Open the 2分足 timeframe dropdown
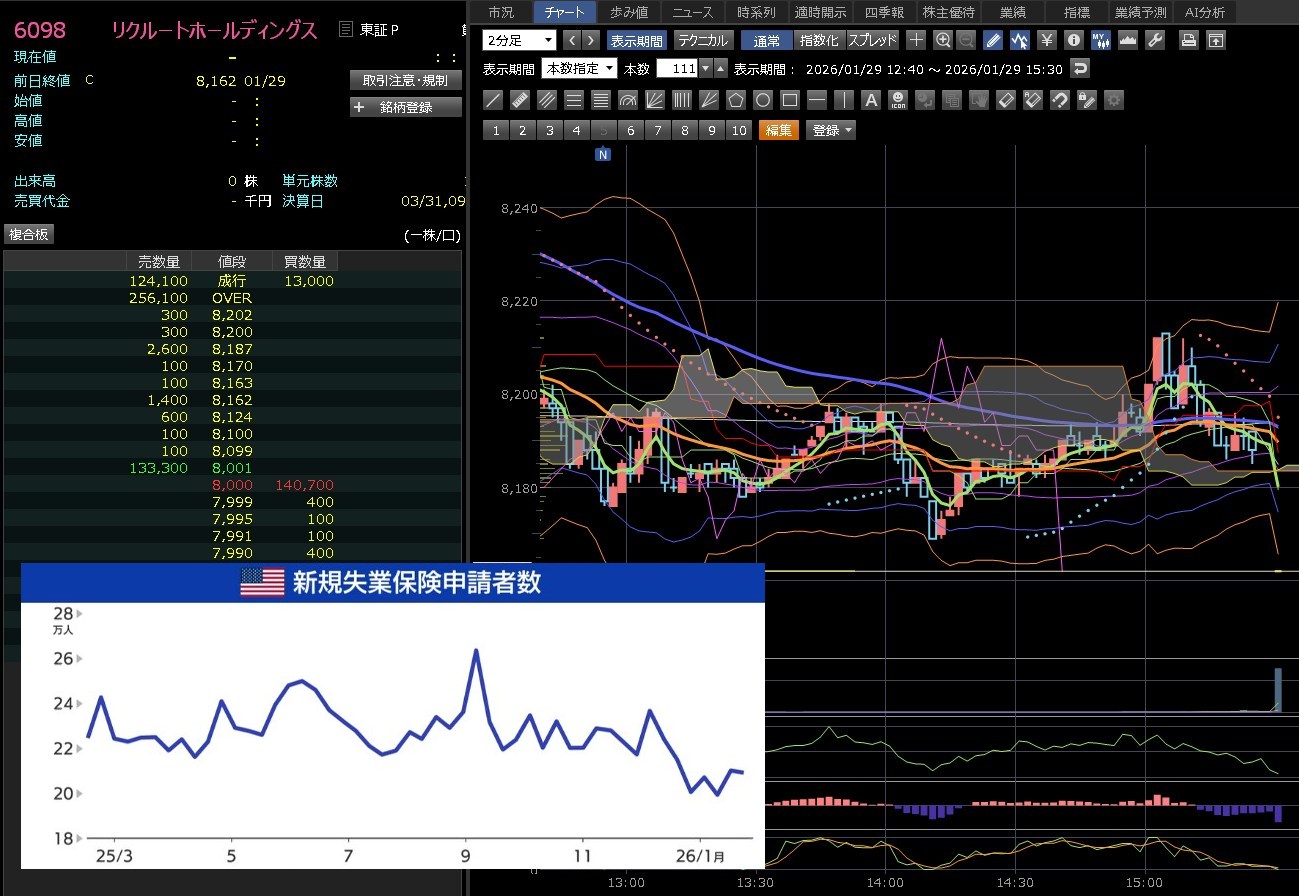Viewport: 1299px width, 896px height. [x=519, y=41]
